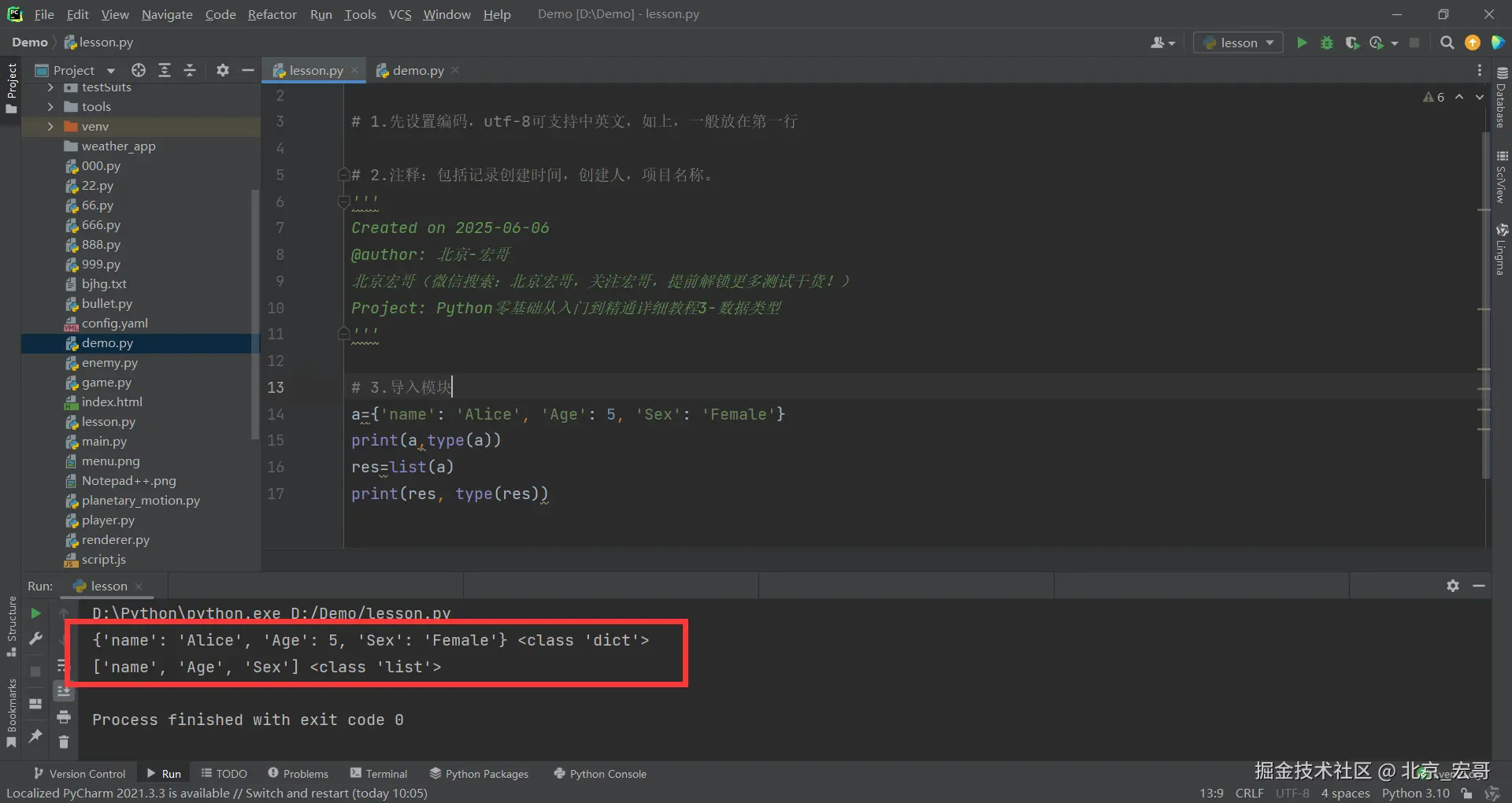Click the project tree vertical scrollbar
The height and width of the screenshot is (803, 1512).
coord(254,313)
